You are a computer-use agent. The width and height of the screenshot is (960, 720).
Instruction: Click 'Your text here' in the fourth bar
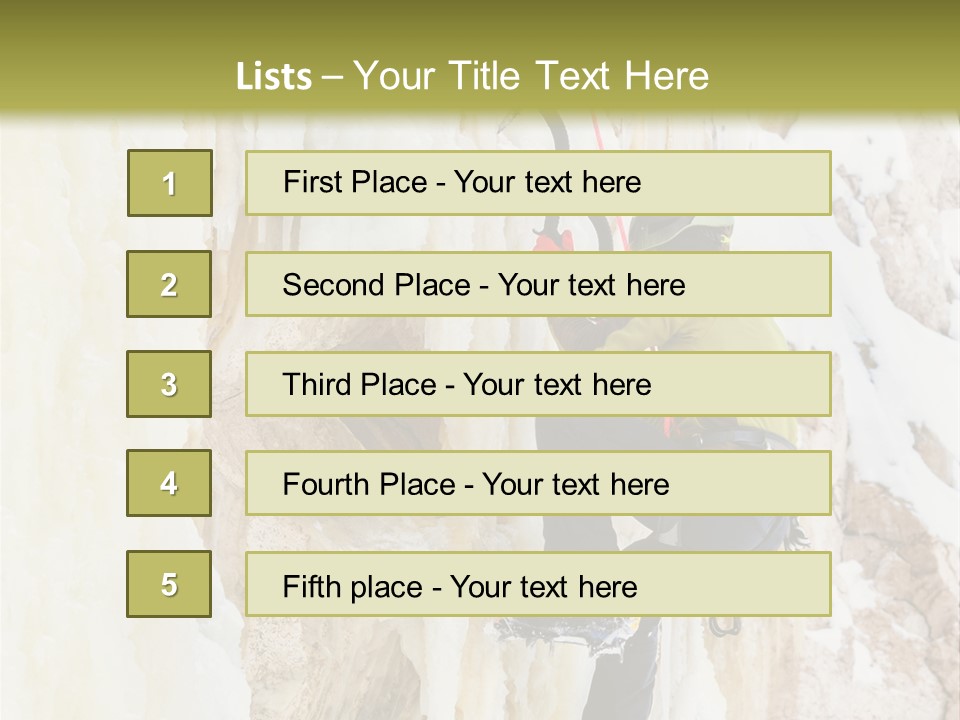click(x=576, y=485)
